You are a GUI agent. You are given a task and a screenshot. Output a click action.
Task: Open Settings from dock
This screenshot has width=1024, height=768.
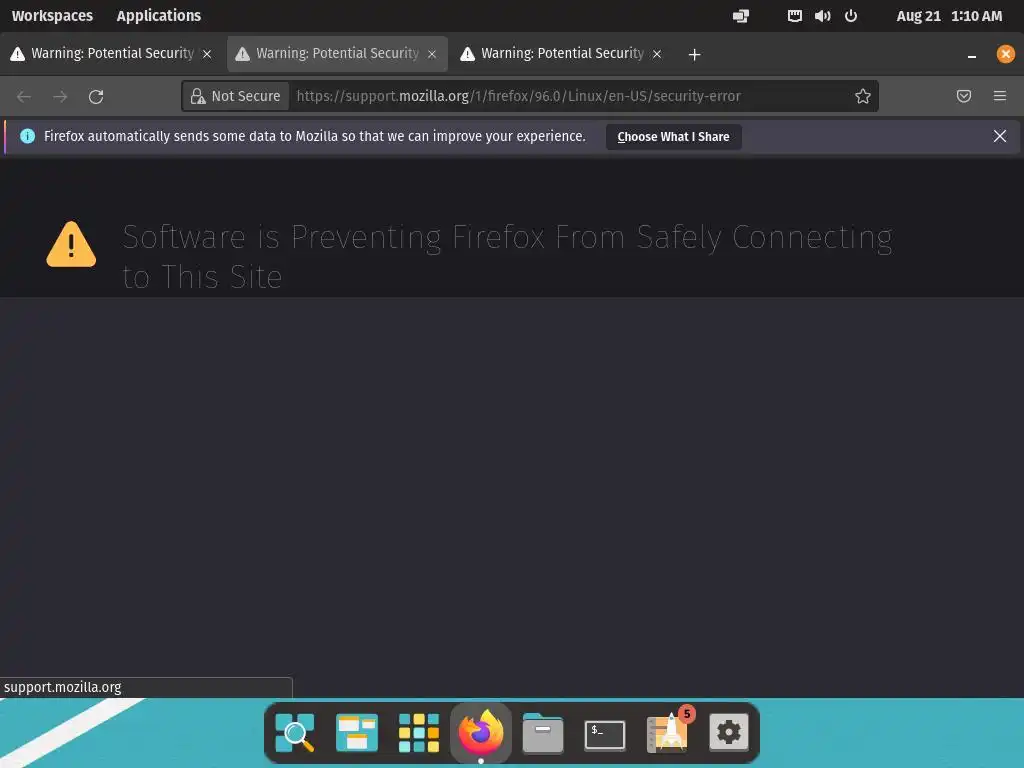(x=729, y=732)
